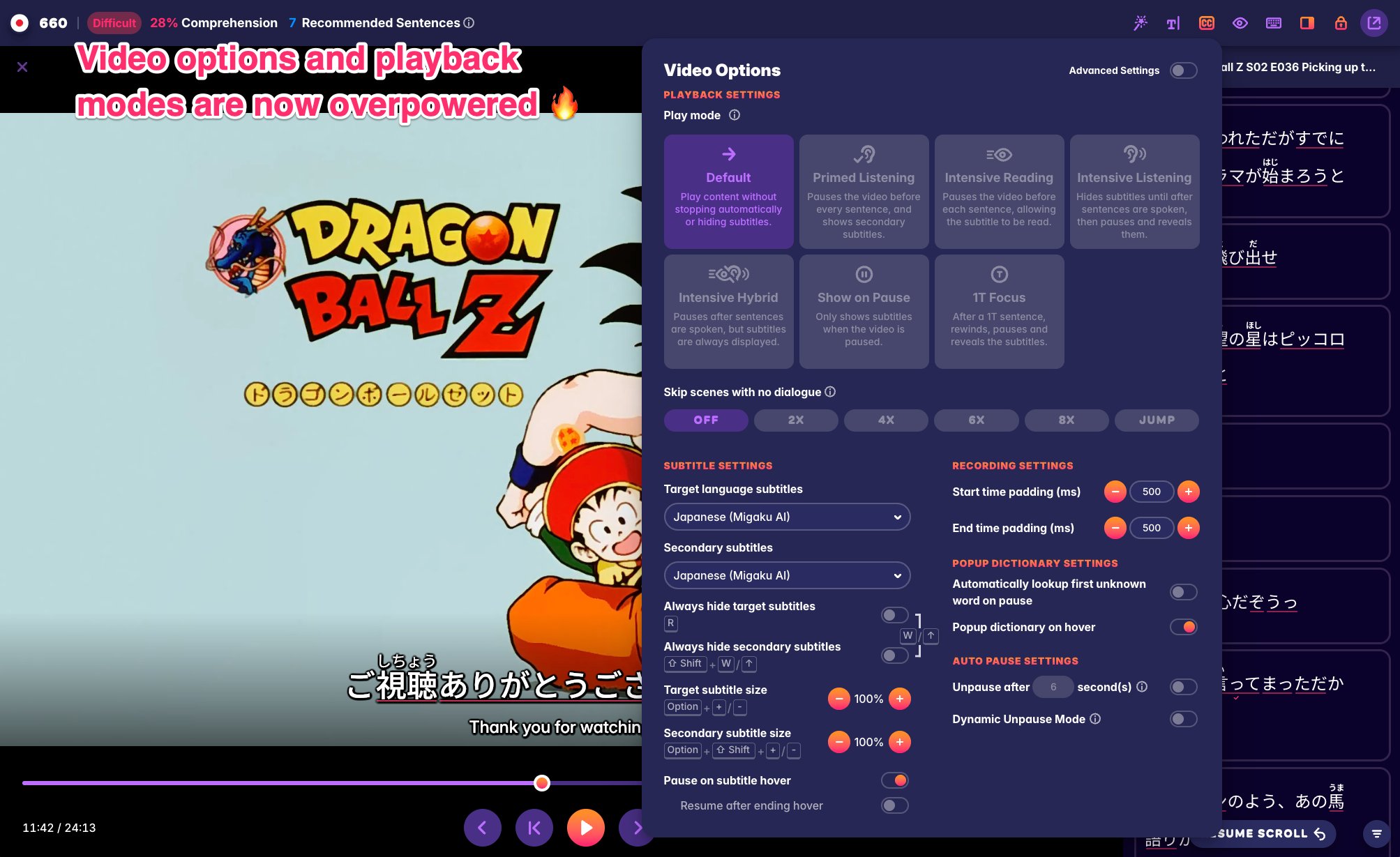
Task: Set skip scenes speed to 6X
Action: (977, 420)
